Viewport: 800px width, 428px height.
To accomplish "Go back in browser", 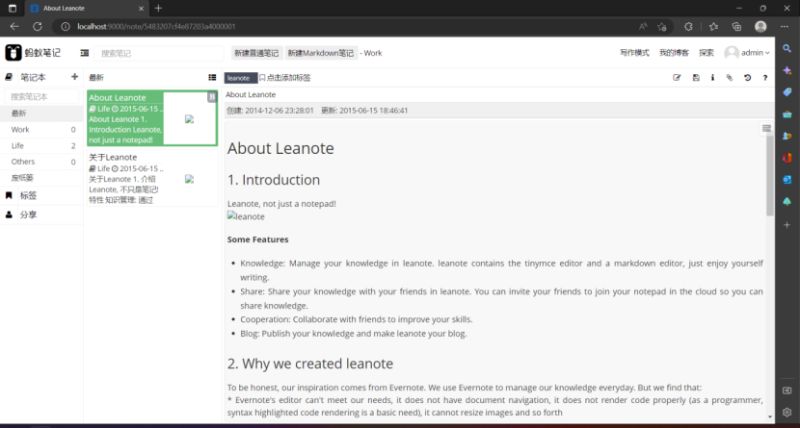I will (x=14, y=27).
